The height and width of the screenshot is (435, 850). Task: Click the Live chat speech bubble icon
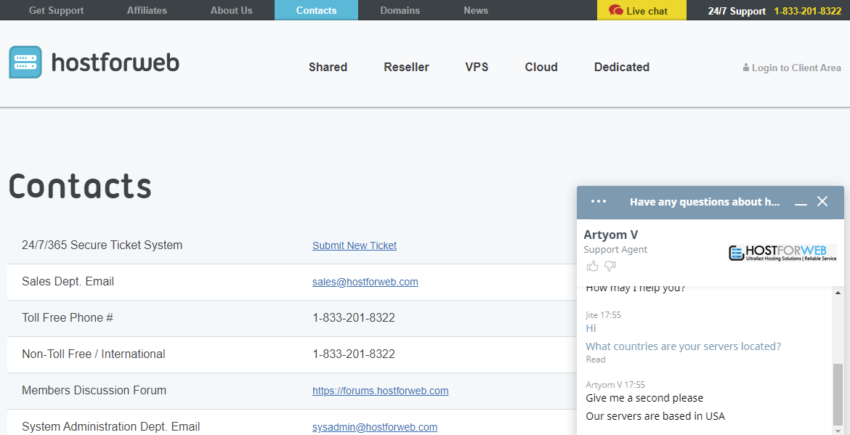[615, 10]
